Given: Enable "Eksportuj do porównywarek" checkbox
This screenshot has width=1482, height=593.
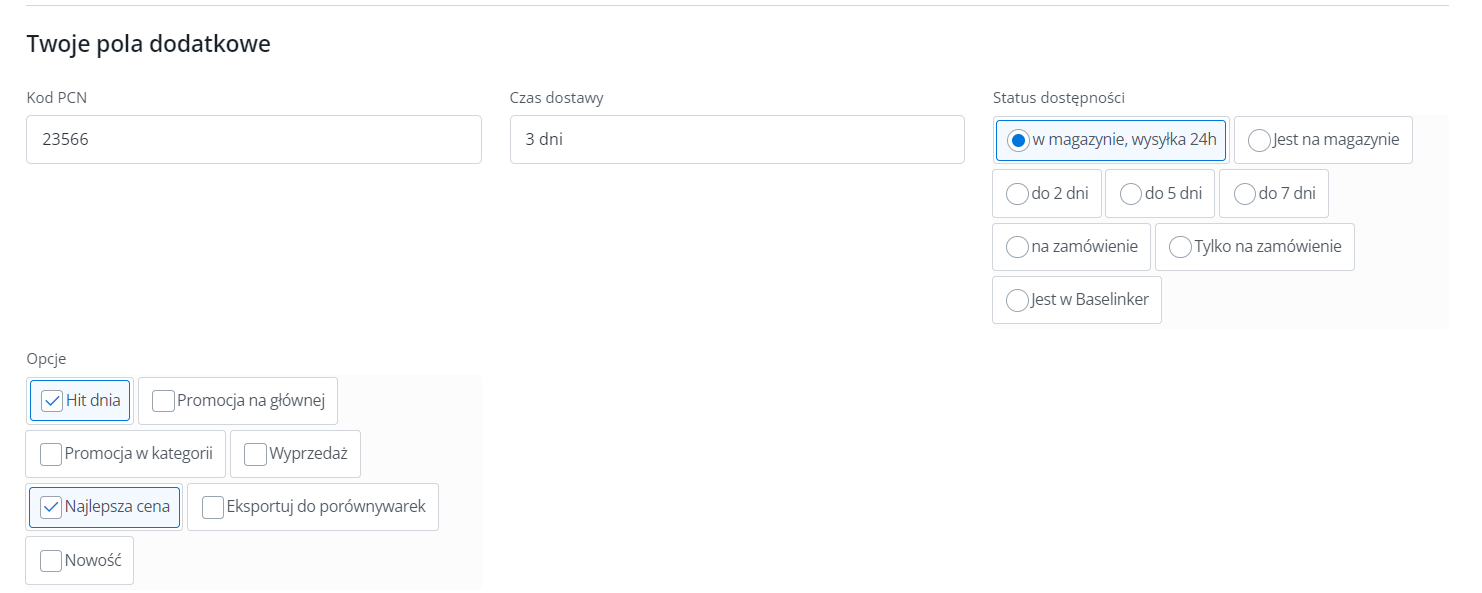Looking at the screenshot, I should (213, 507).
